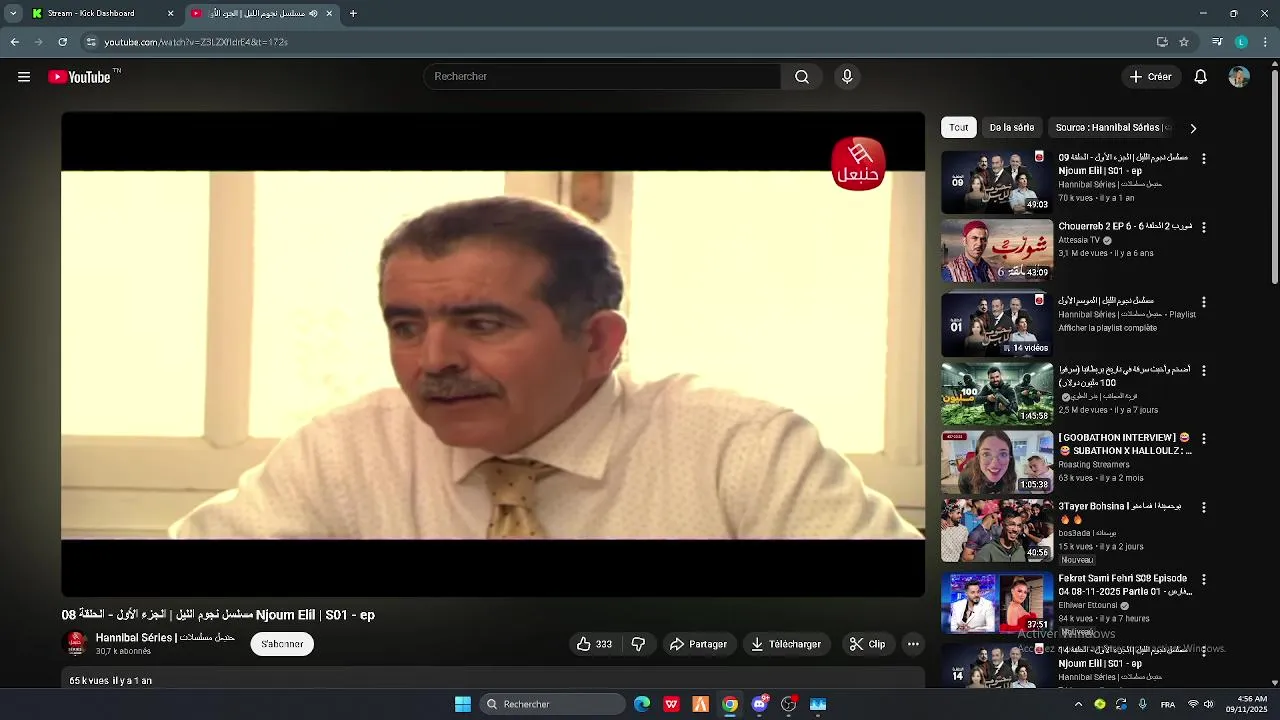Open options for the Hannibal playlist item
This screenshot has width=1280, height=720.
[x=1204, y=302]
